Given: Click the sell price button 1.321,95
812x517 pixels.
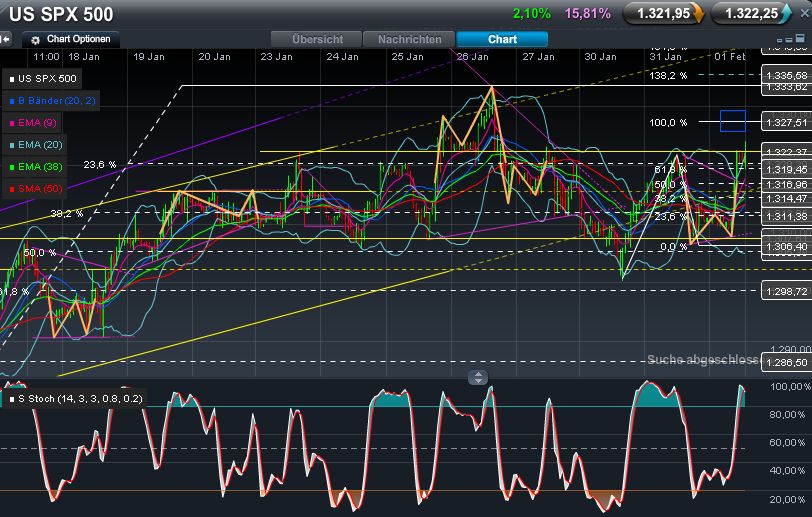Looking at the screenshot, I should click(664, 13).
